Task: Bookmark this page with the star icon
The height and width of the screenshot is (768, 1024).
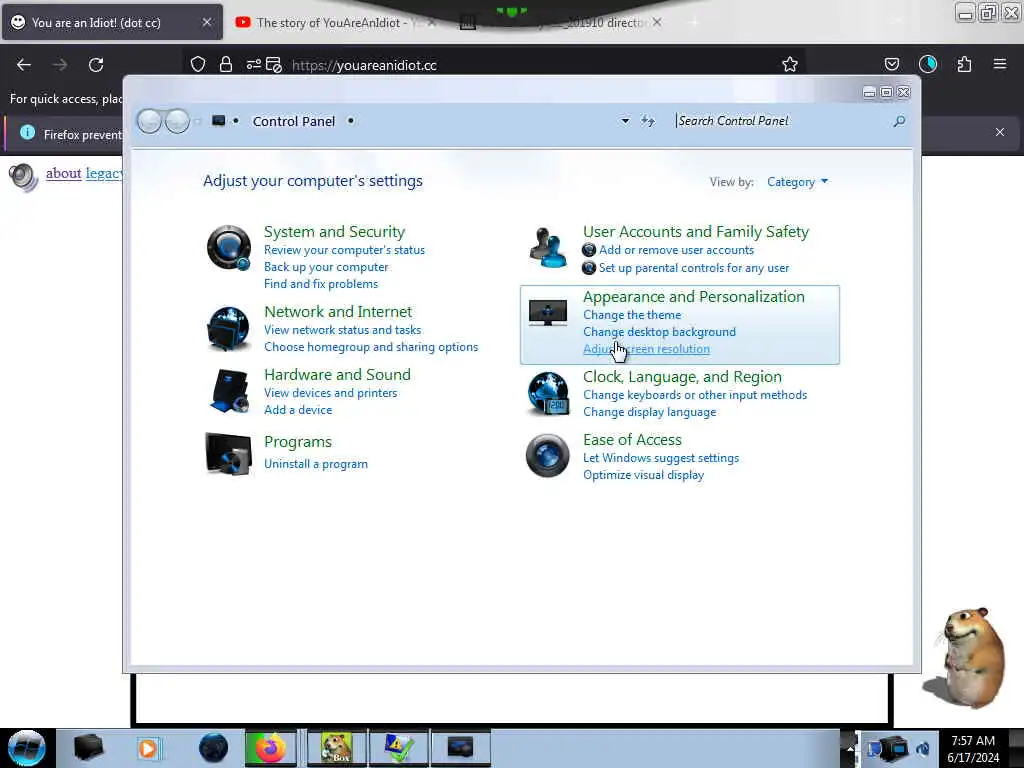Action: 790,64
